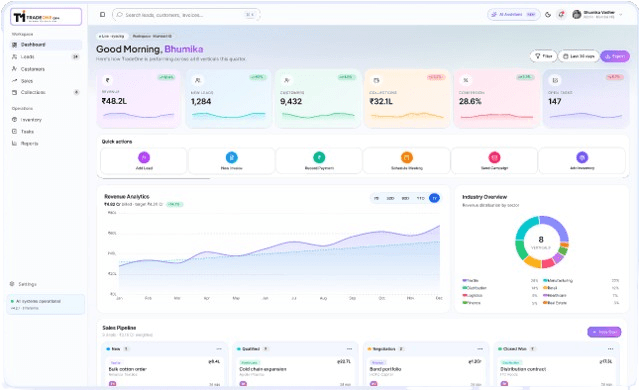Click the Collections count badge in sidebar
Image resolution: width=639 pixels, height=390 pixels.
point(76,93)
